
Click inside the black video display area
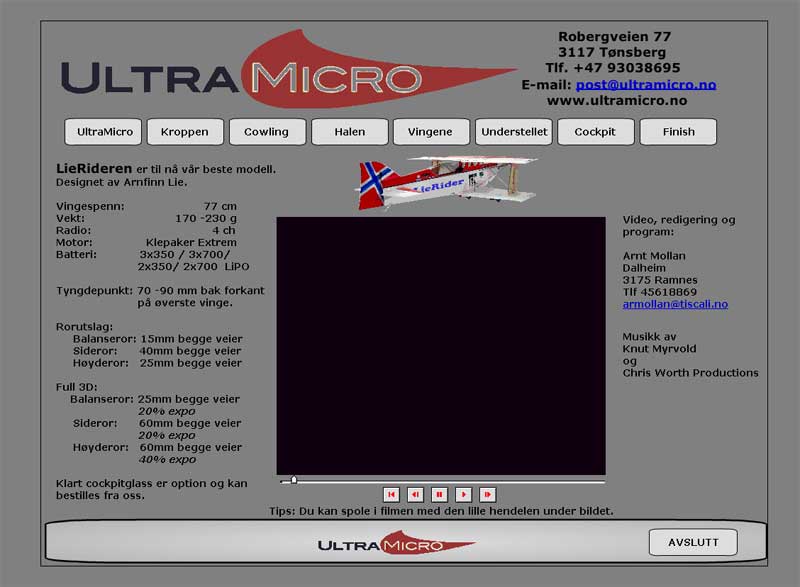tap(441, 345)
